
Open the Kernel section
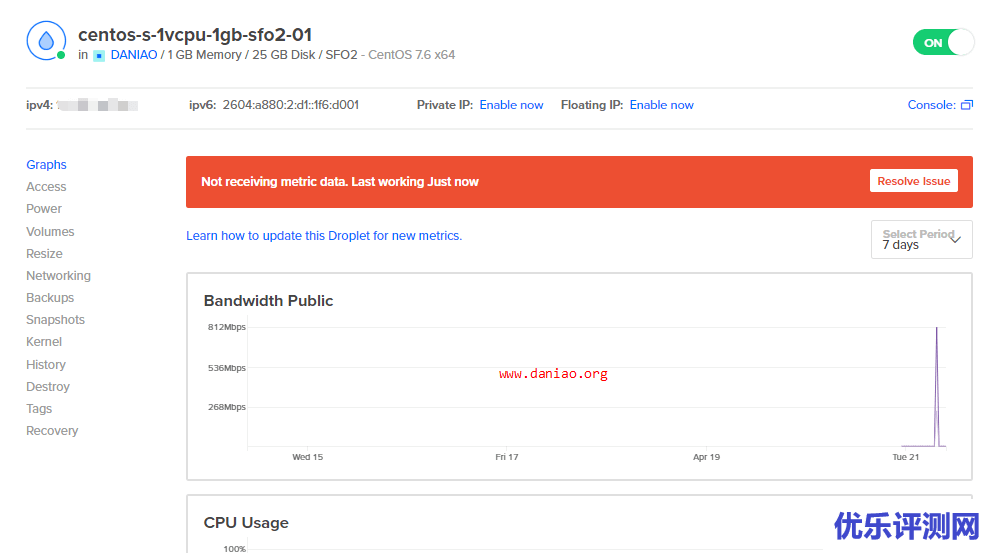44,342
